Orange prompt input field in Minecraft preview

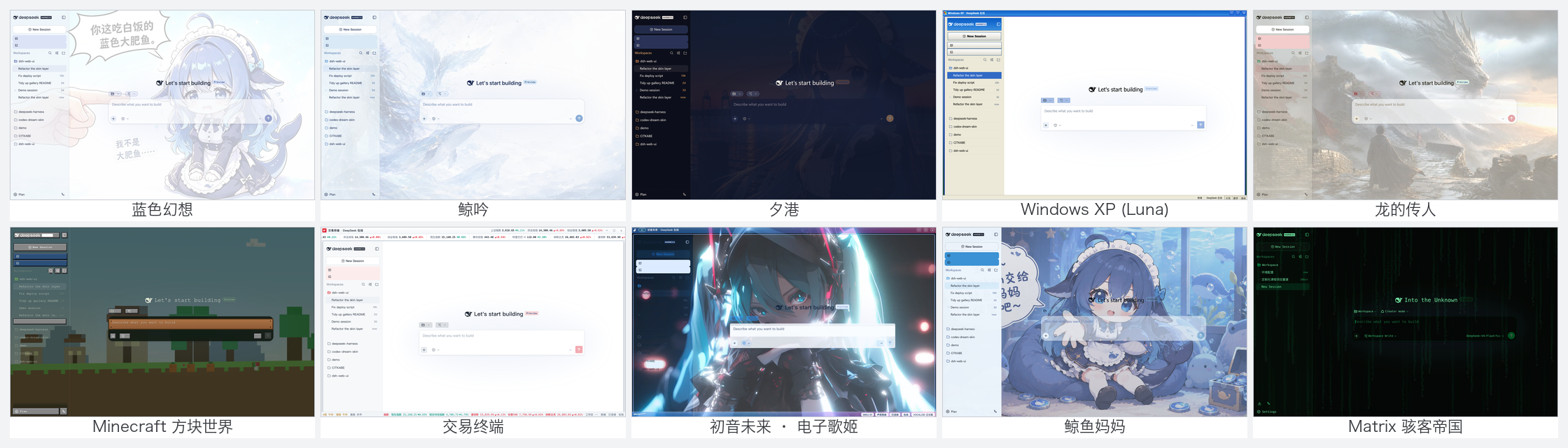click(x=190, y=323)
